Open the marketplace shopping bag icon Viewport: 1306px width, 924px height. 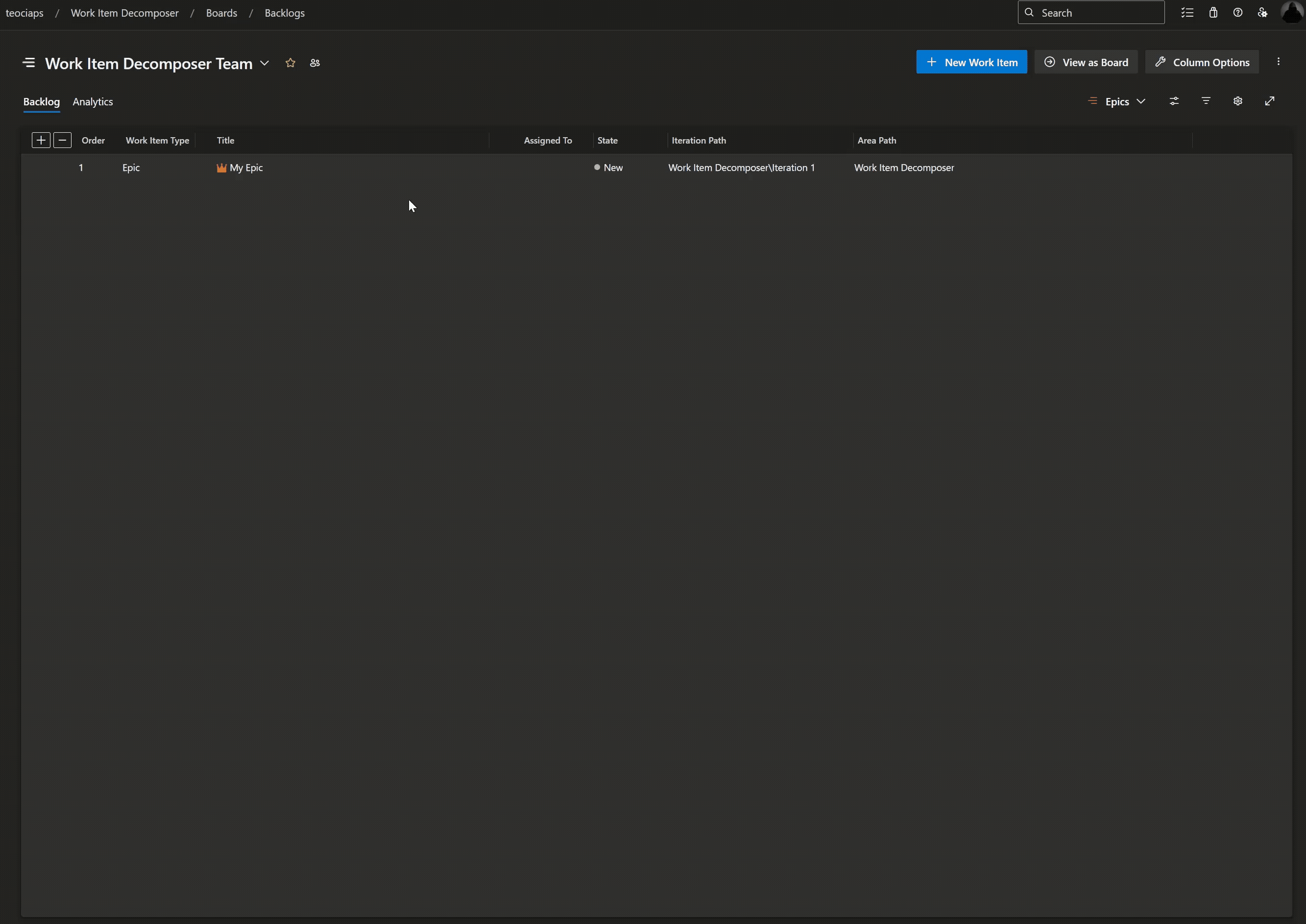[x=1213, y=13]
